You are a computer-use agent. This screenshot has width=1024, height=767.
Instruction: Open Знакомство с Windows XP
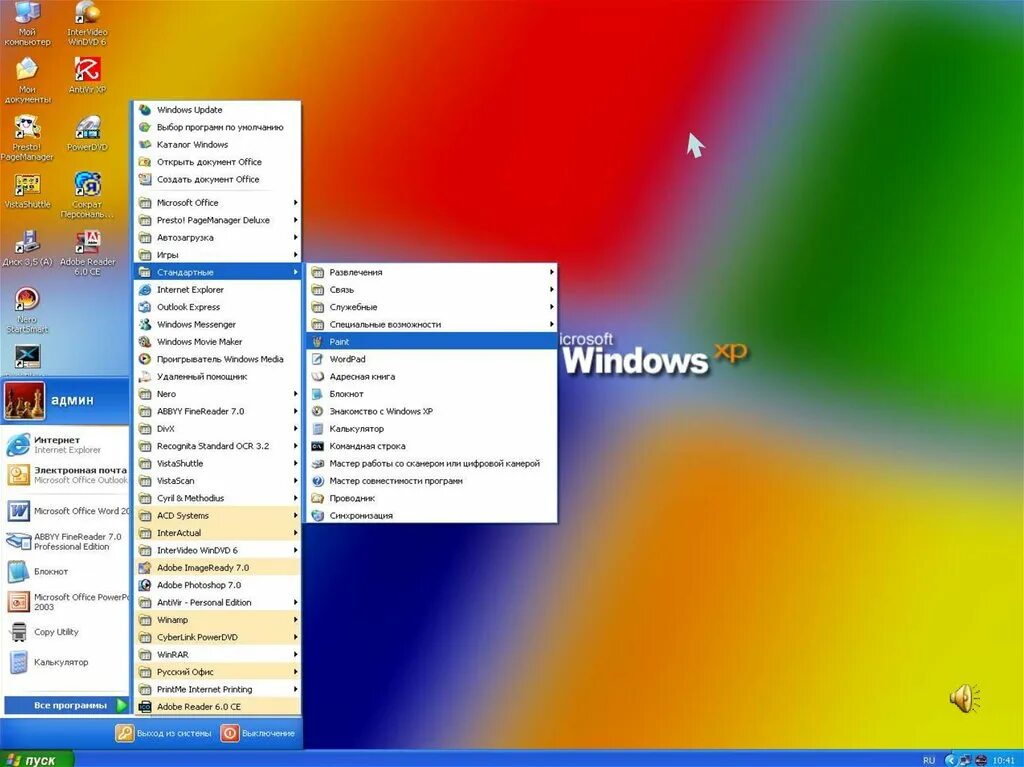432,411
